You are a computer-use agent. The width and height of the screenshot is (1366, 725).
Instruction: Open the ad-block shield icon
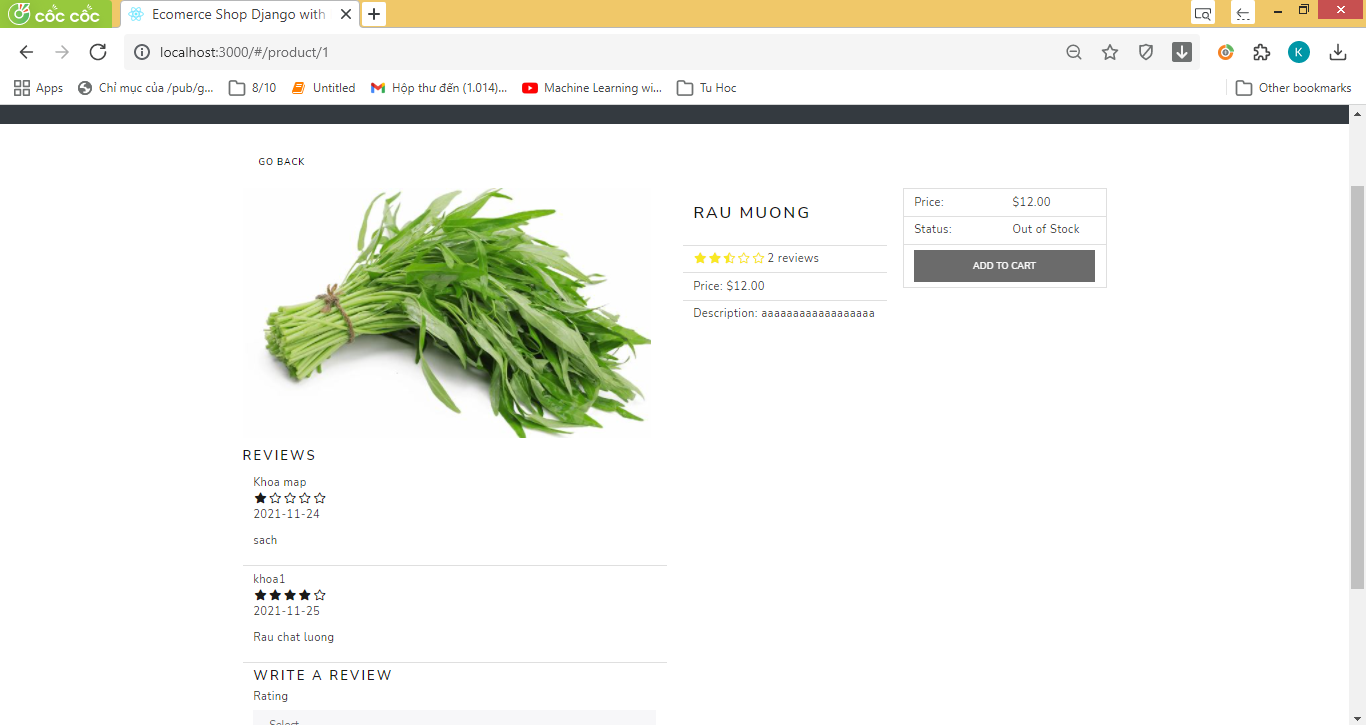pyautogui.click(x=1146, y=51)
